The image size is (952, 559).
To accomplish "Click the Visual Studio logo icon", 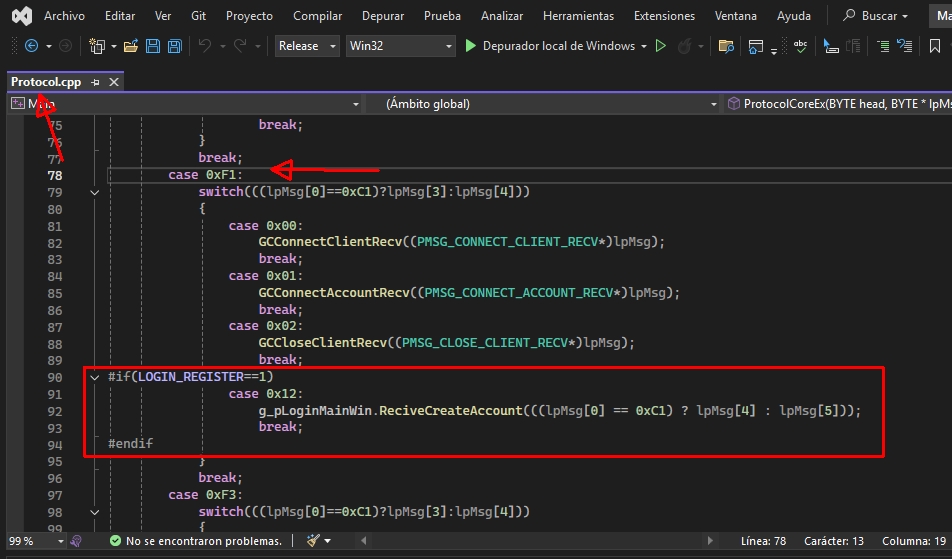I will (x=22, y=16).
